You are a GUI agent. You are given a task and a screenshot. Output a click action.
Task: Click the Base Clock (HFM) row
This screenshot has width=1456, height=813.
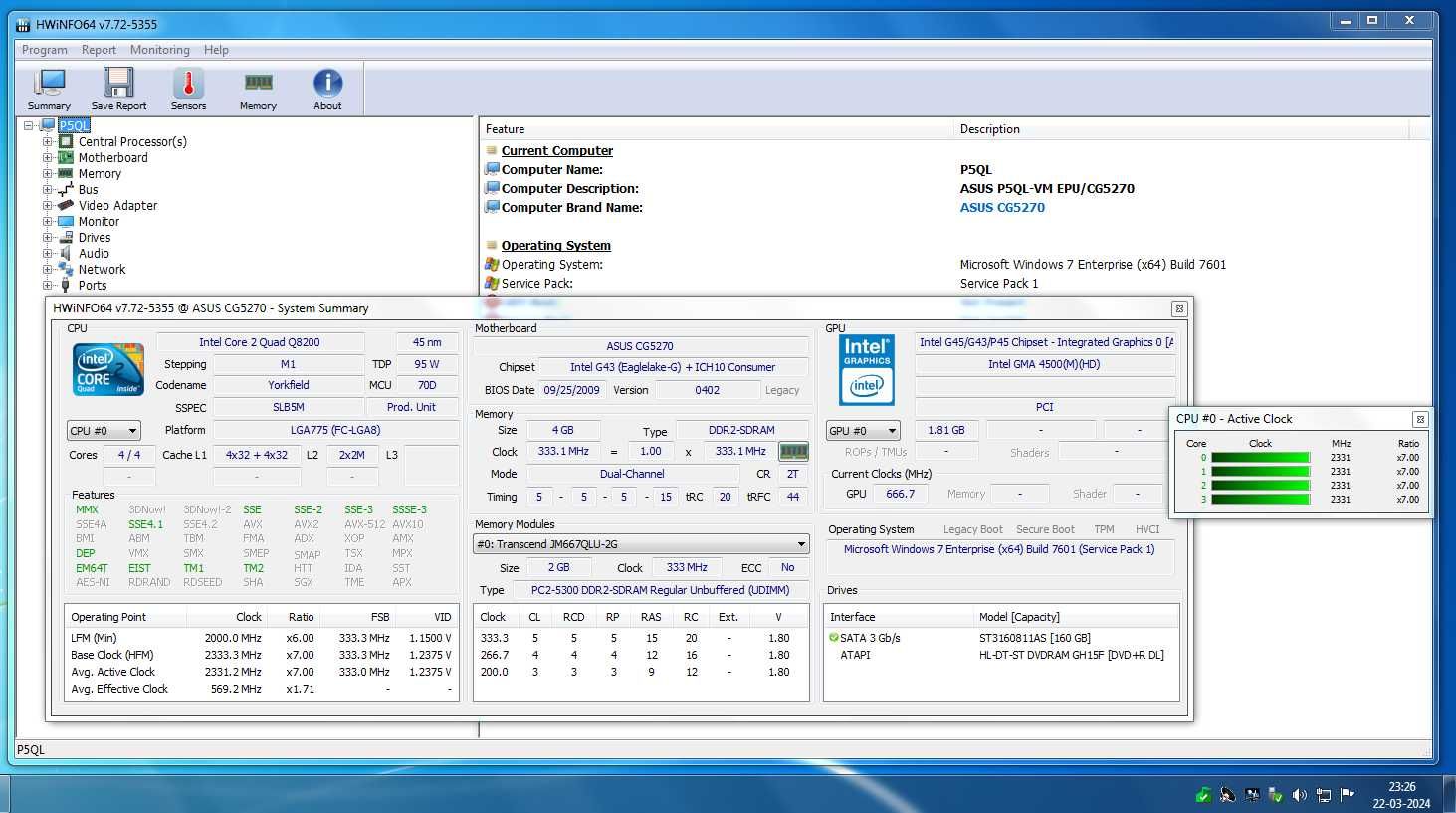261,655
